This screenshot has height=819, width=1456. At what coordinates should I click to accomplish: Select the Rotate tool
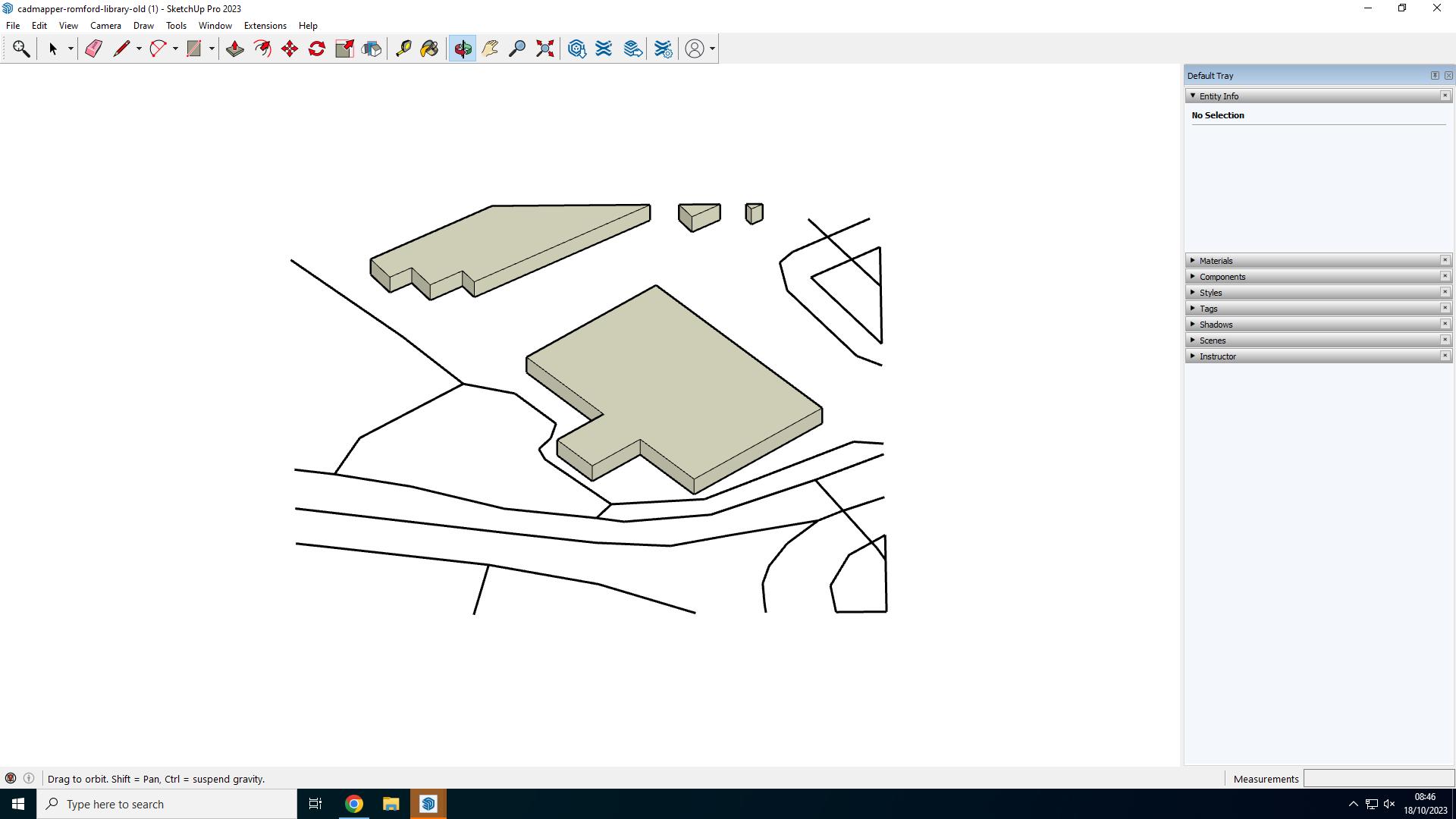pos(317,49)
